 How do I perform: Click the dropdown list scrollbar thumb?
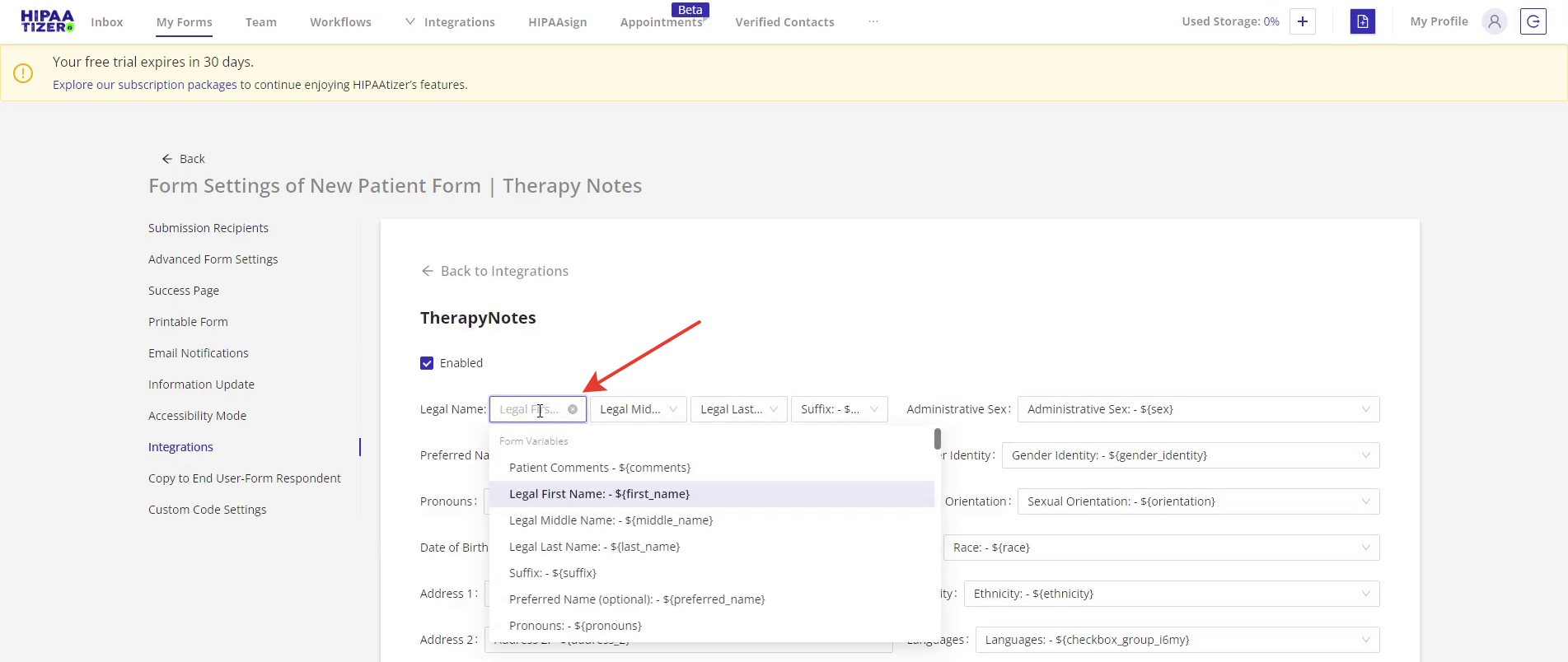[x=938, y=439]
